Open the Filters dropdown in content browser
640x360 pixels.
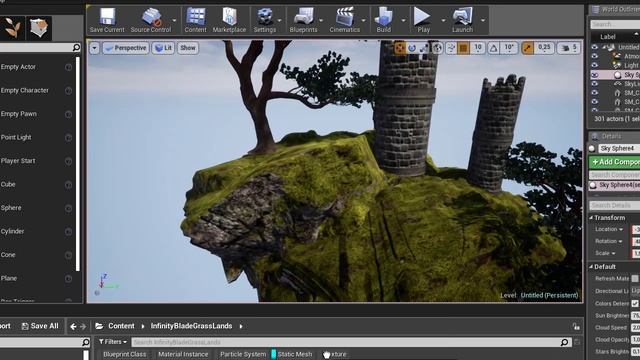click(113, 342)
